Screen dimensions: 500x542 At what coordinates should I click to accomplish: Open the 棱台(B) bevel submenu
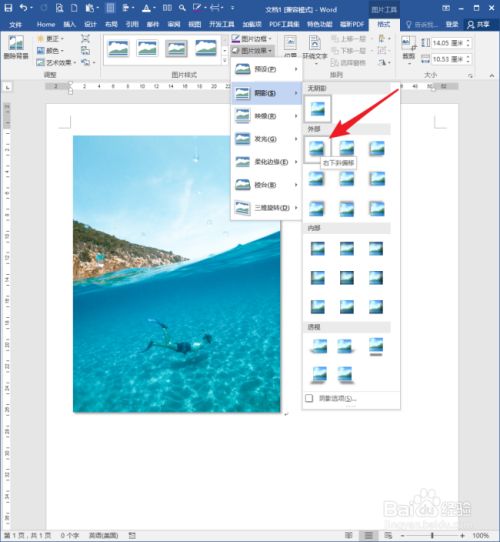point(266,185)
